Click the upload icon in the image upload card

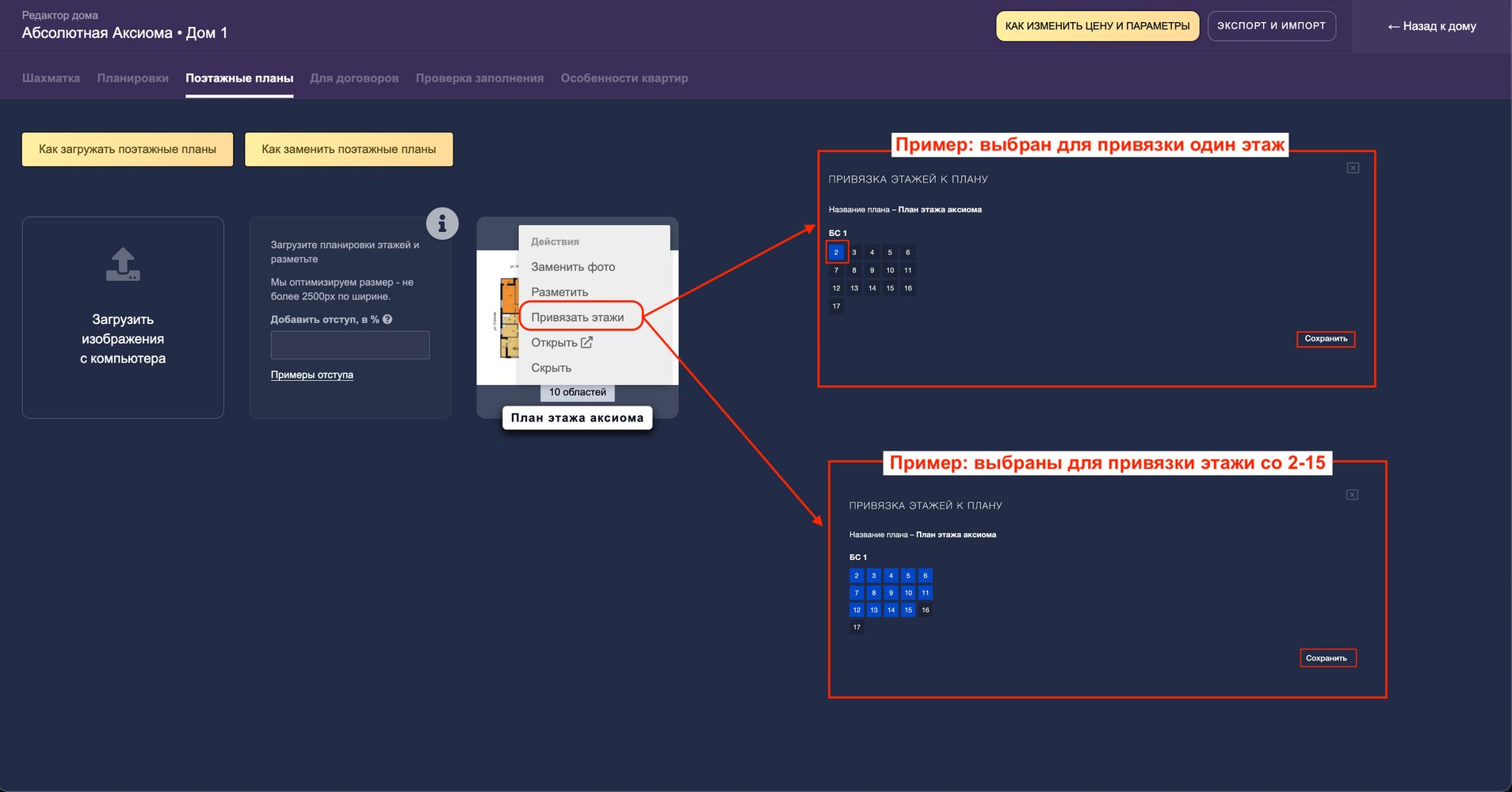point(123,265)
